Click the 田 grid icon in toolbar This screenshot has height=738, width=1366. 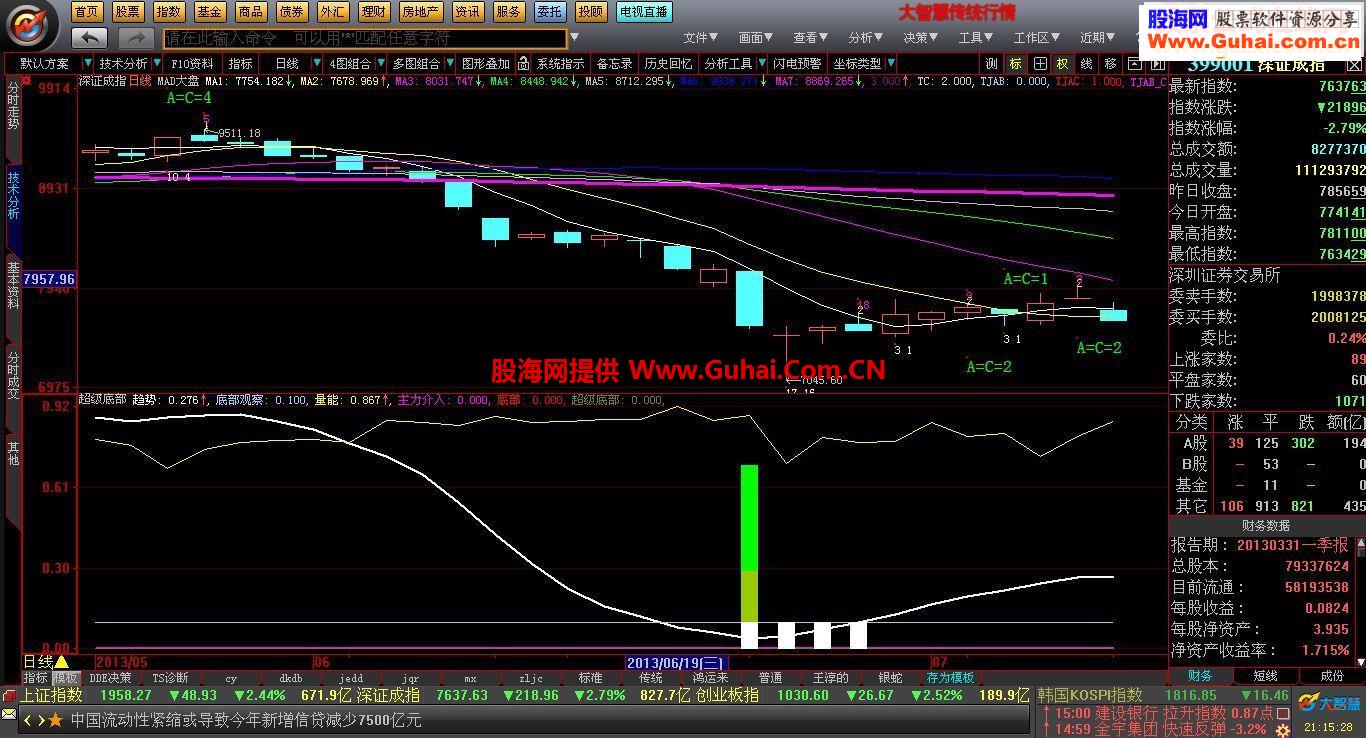point(1039,63)
